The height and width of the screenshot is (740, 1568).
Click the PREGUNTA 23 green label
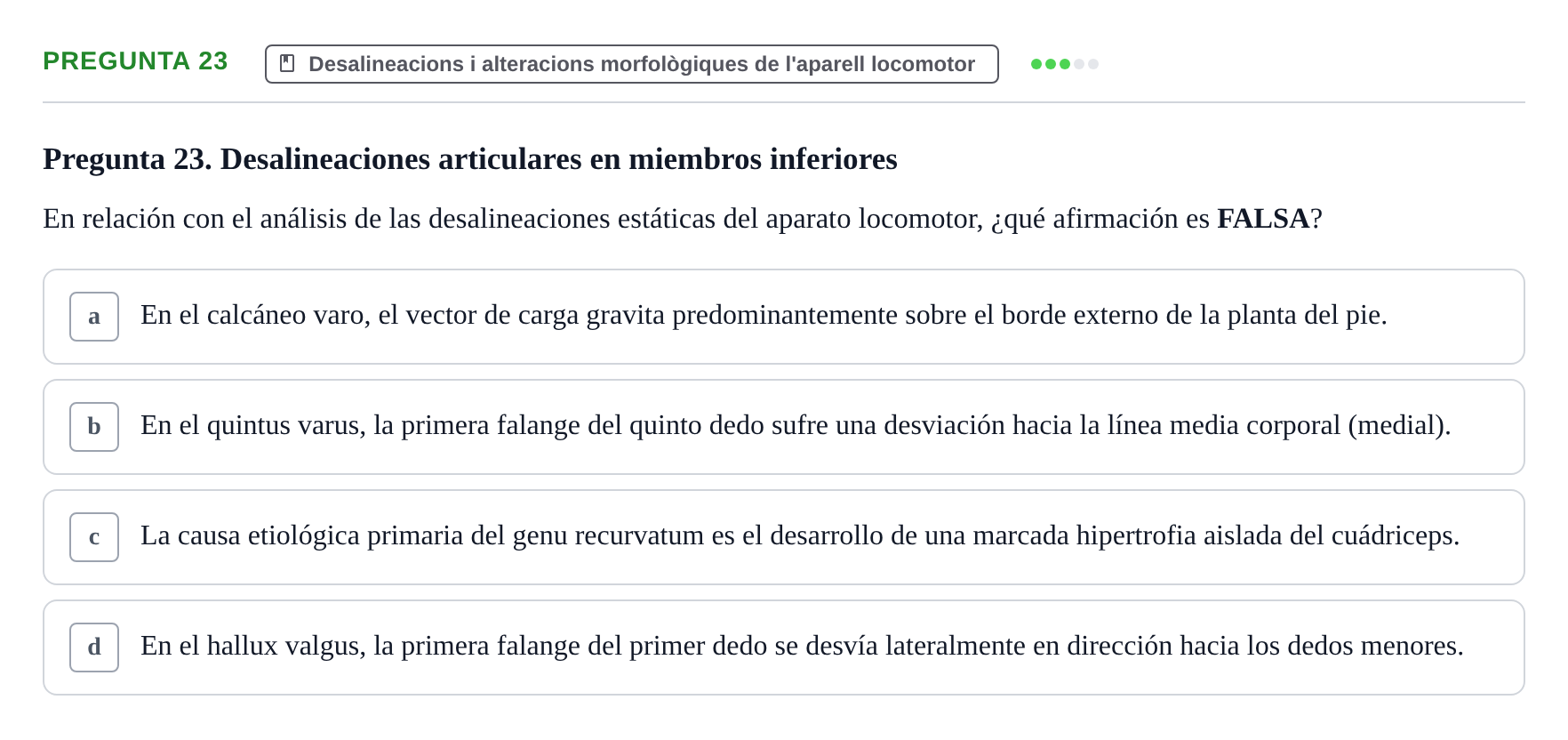tap(135, 61)
